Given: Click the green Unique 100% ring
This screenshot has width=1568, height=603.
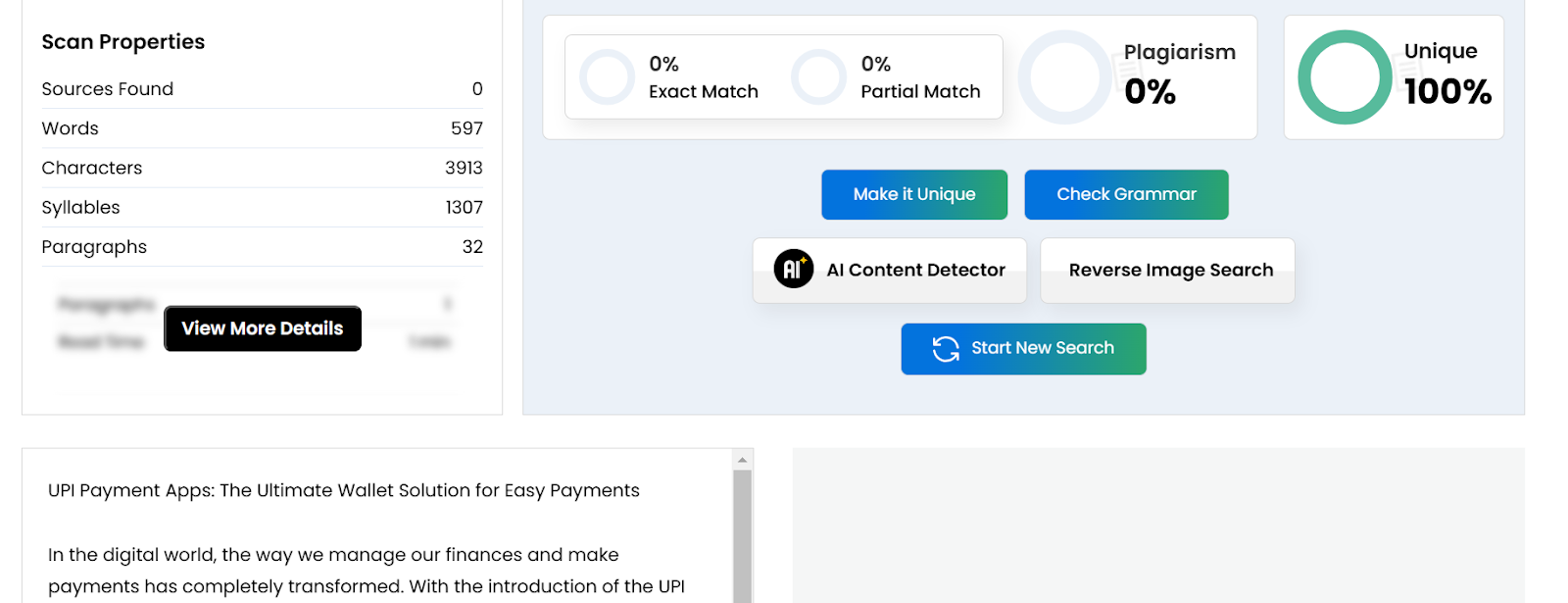Looking at the screenshot, I should [x=1345, y=77].
